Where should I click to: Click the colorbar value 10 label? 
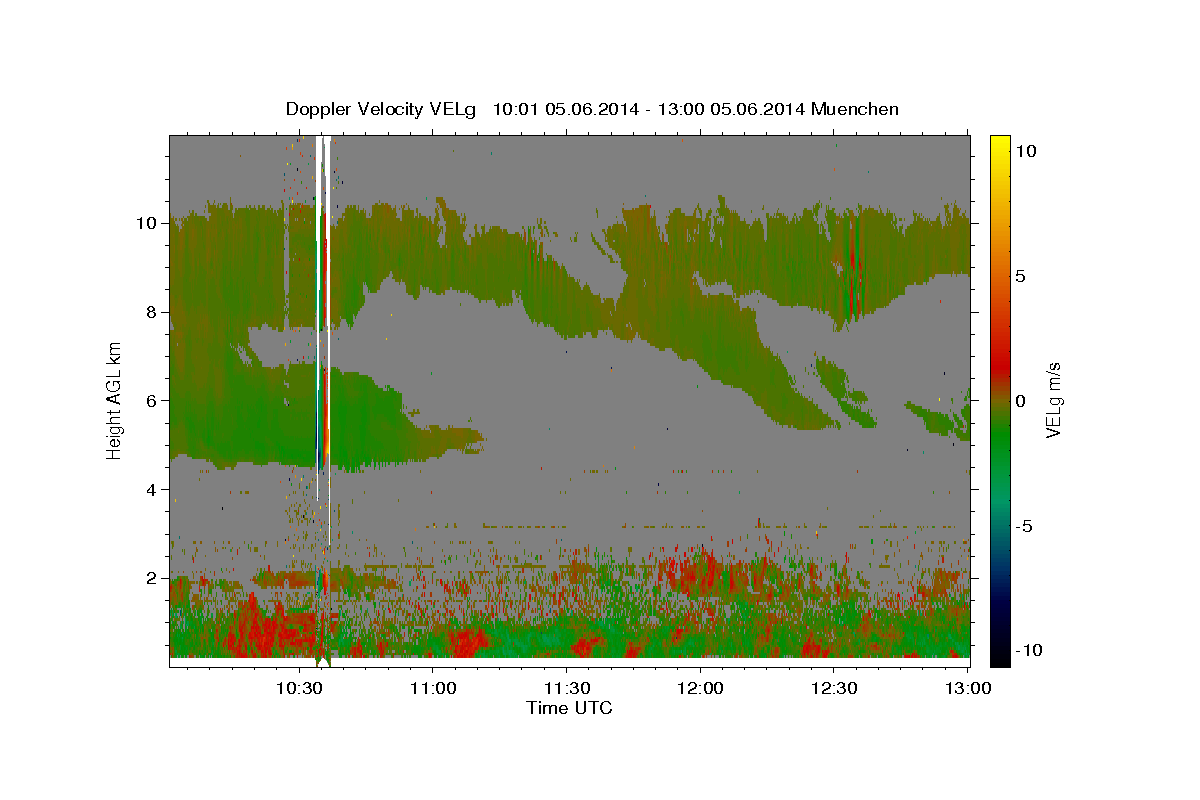point(1025,151)
